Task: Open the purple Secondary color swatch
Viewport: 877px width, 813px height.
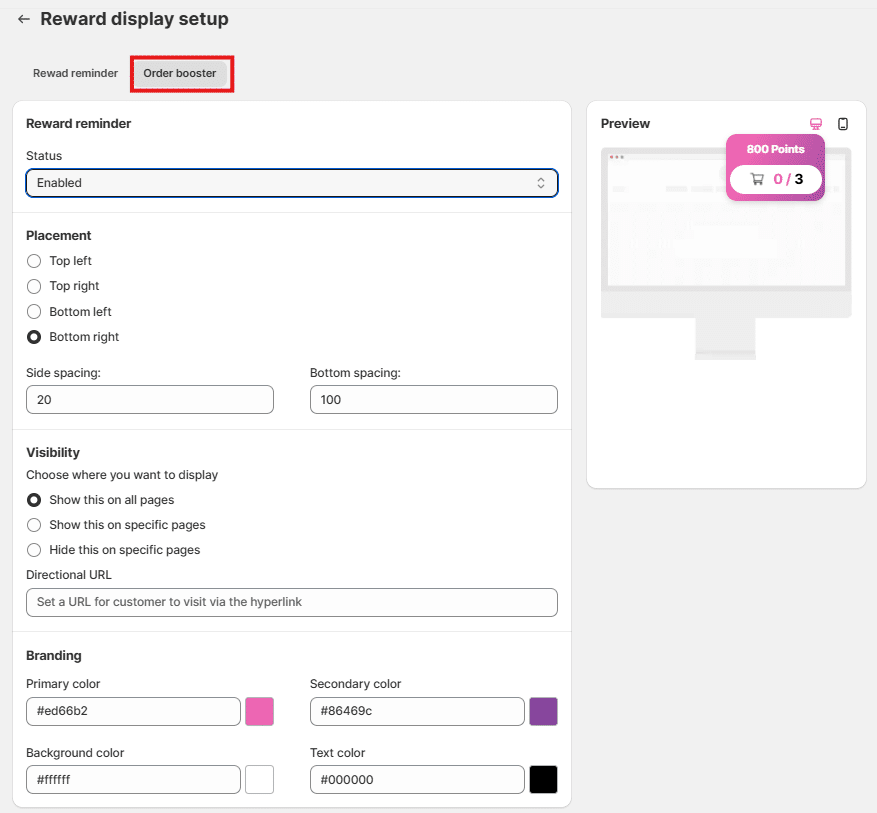Action: 543,711
